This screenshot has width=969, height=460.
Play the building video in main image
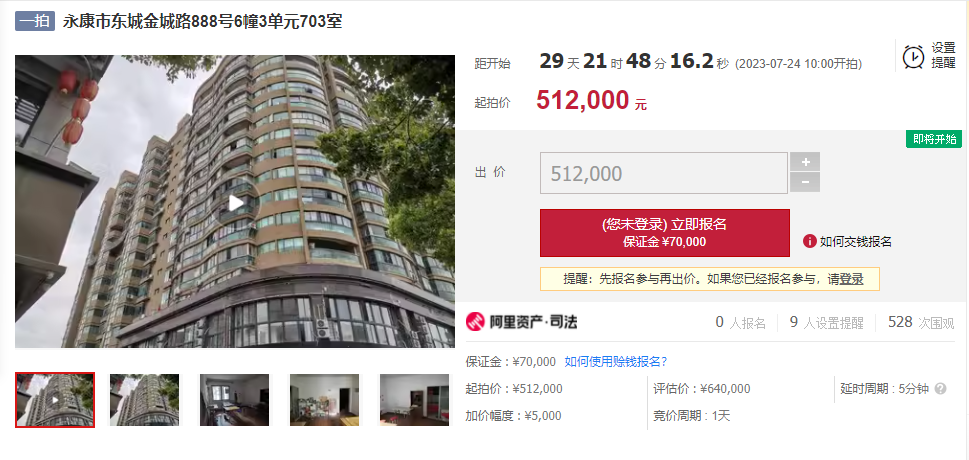235,202
